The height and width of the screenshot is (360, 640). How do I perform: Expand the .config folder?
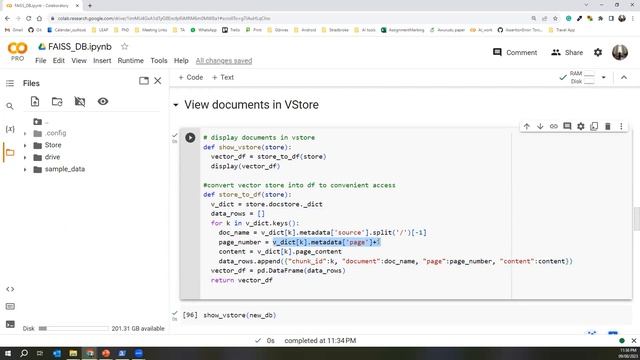(25, 133)
